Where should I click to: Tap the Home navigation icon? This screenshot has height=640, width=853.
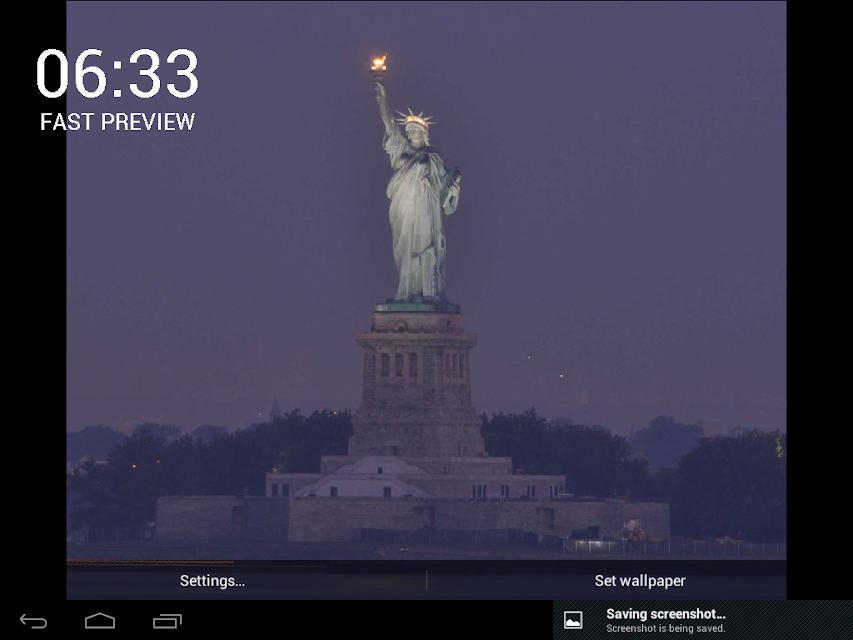tap(100, 621)
